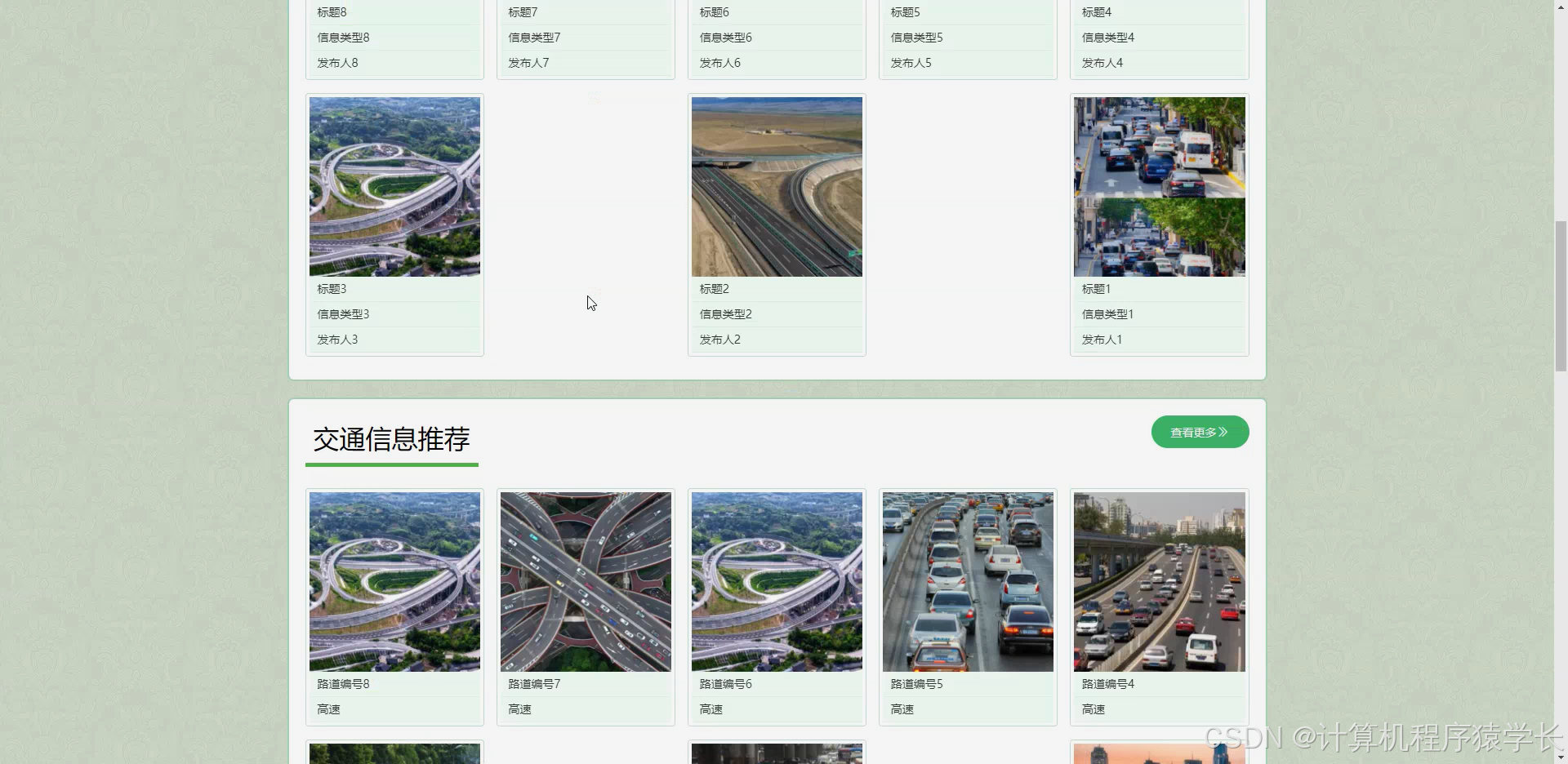Click 高速 under 路道编号8
The image size is (1568, 764).
point(328,709)
